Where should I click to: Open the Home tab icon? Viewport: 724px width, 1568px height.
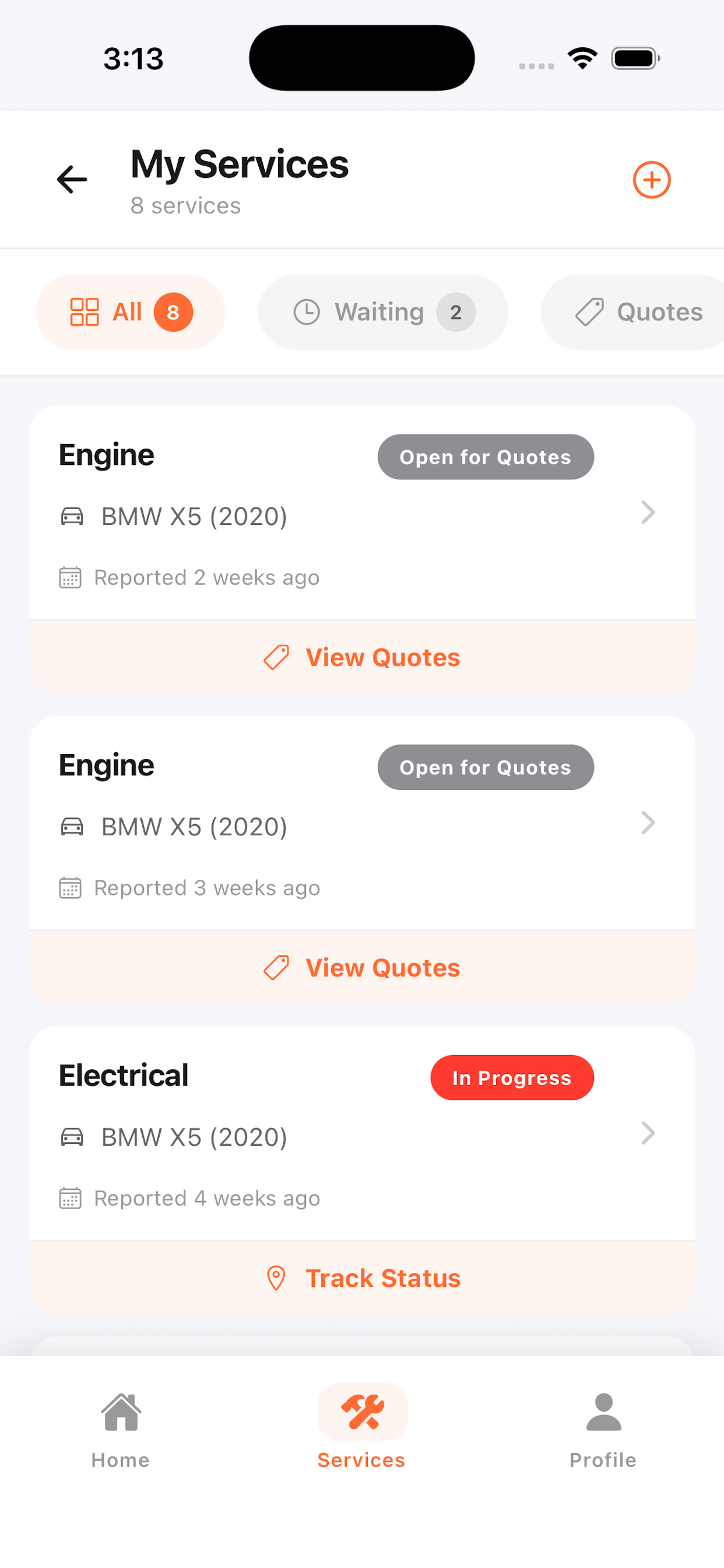pyautogui.click(x=121, y=1412)
